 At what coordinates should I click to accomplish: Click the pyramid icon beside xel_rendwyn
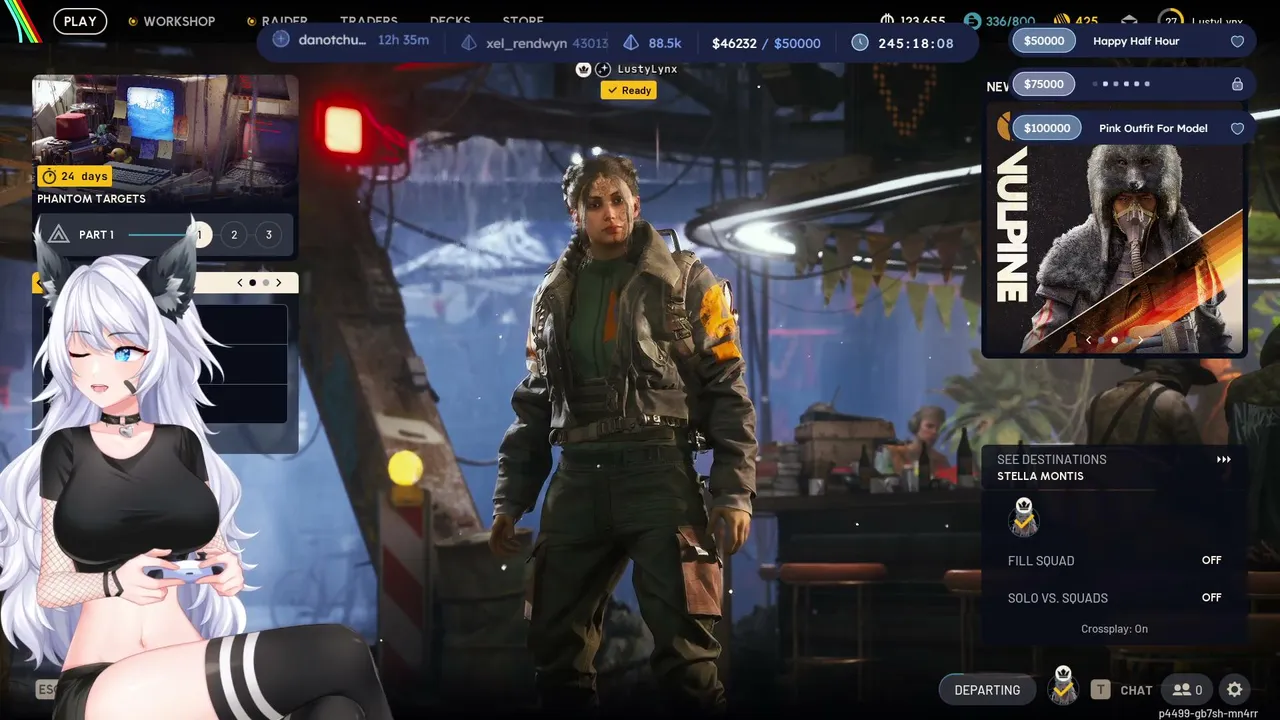(469, 43)
